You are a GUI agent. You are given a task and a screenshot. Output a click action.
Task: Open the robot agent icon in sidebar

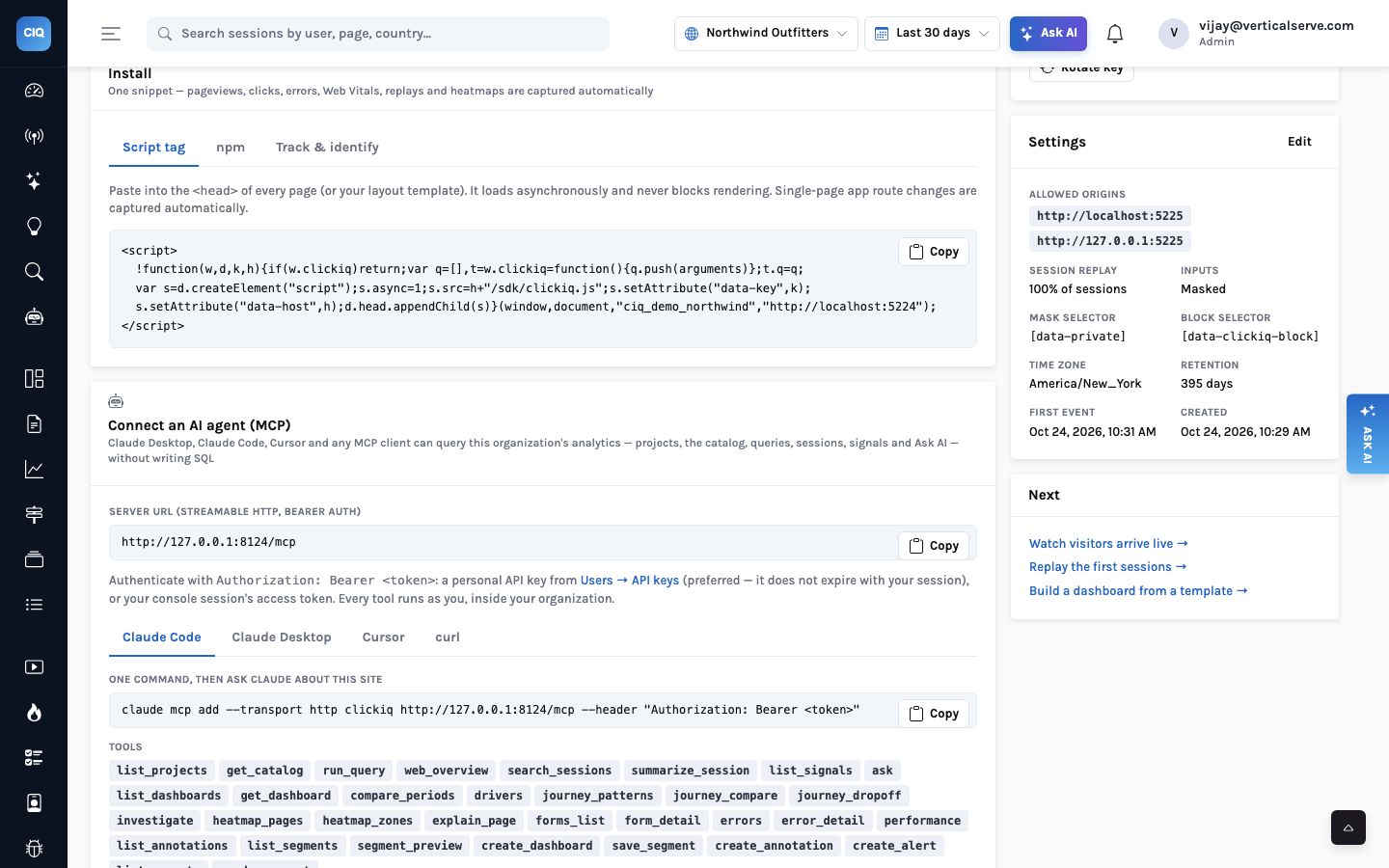click(34, 317)
